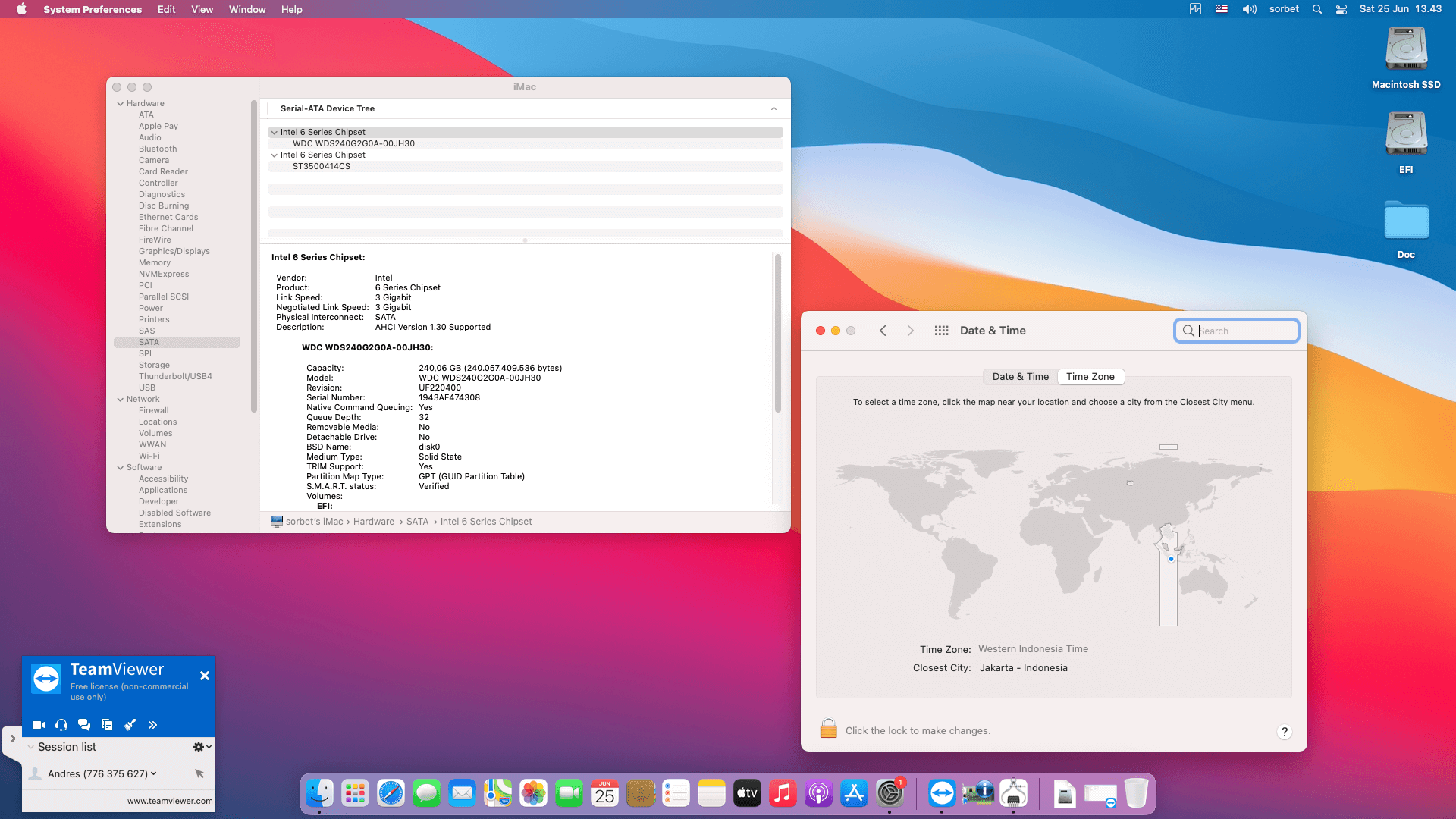Open TeamViewer session list gear menu
1456x819 pixels.
[202, 747]
